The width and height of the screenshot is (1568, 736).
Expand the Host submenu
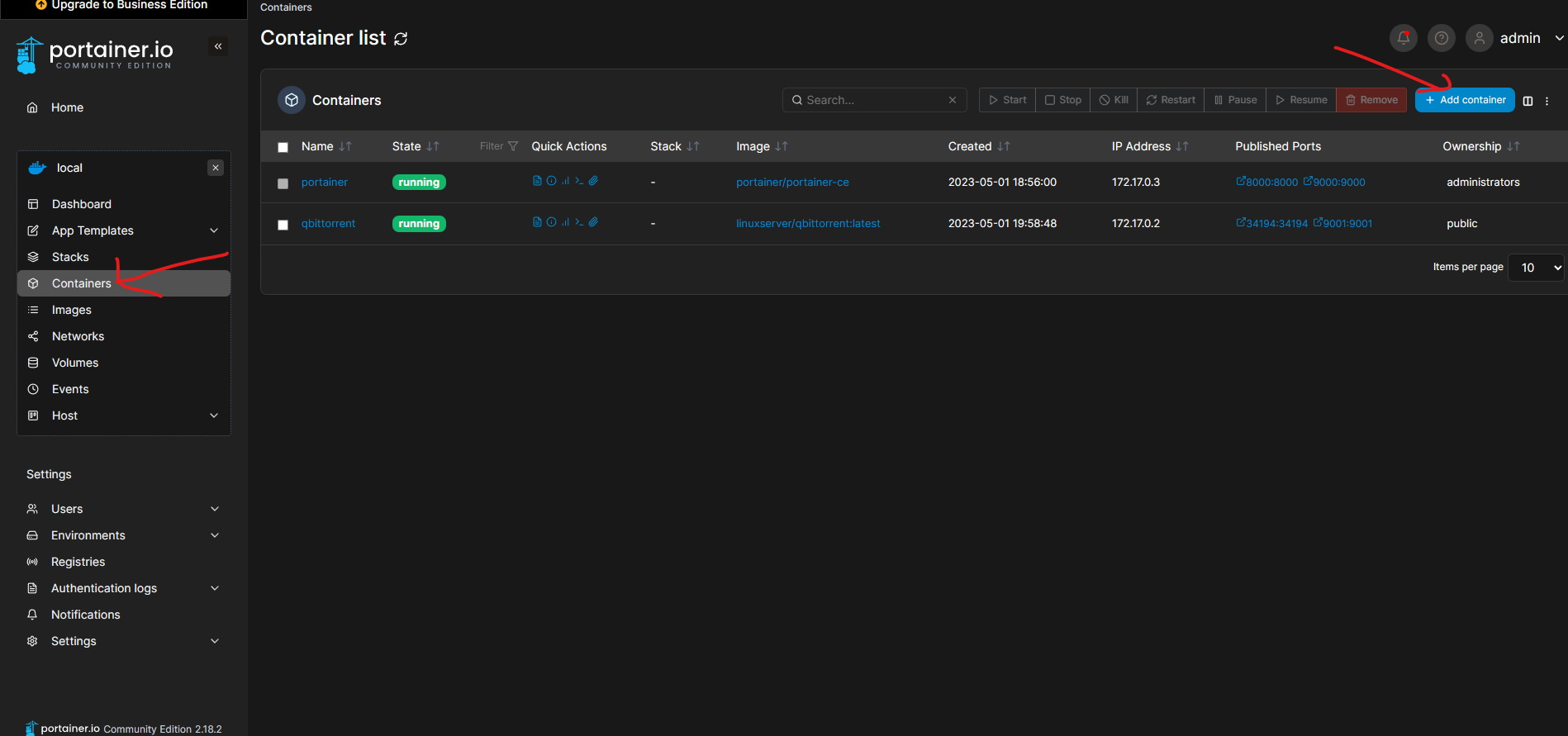(214, 415)
